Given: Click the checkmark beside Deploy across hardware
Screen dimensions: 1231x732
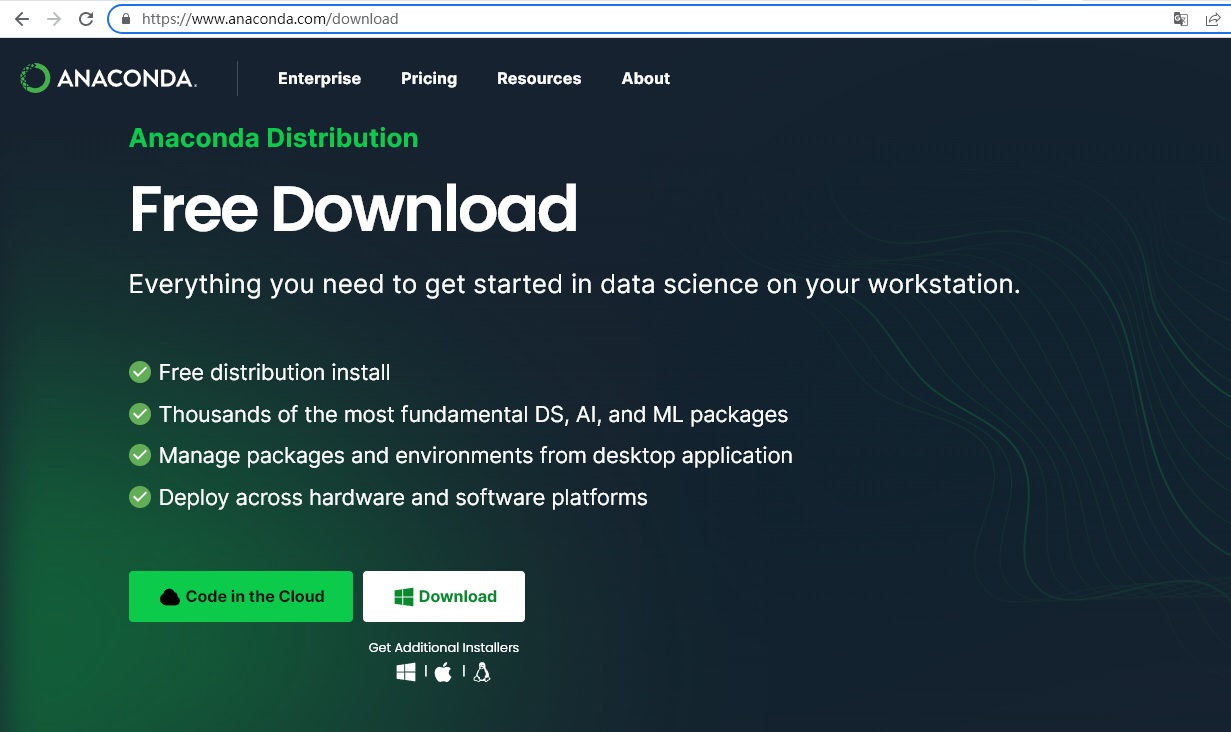Looking at the screenshot, I should tap(140, 497).
